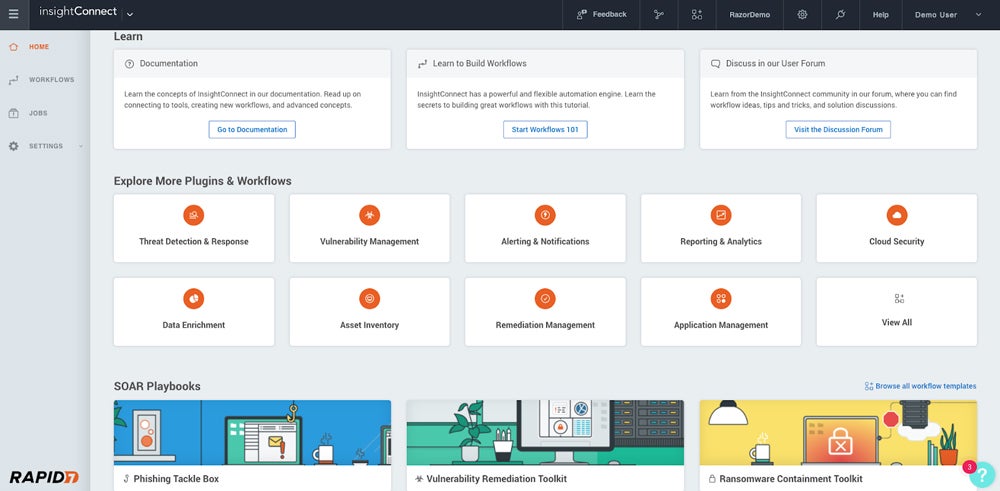Image resolution: width=1000 pixels, height=491 pixels.
Task: Click the Feedback button in top bar
Action: 602,14
